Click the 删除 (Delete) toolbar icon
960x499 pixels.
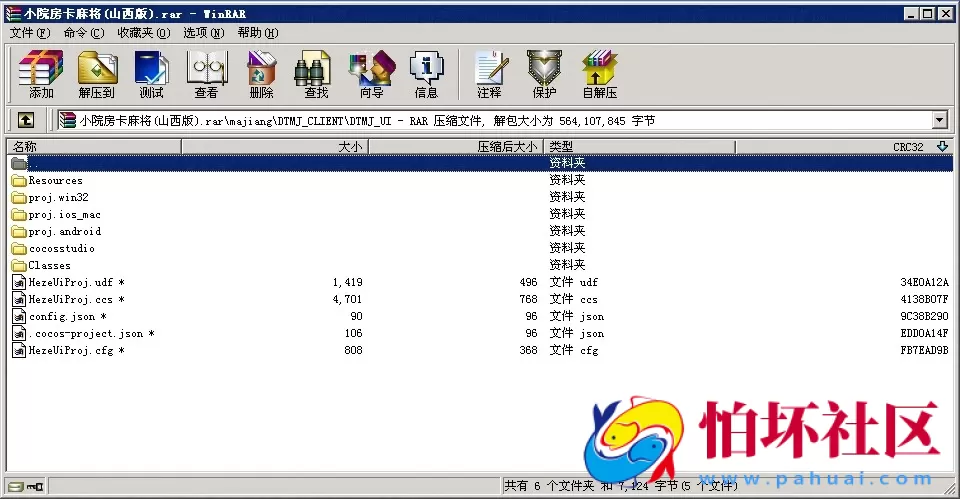(261, 74)
